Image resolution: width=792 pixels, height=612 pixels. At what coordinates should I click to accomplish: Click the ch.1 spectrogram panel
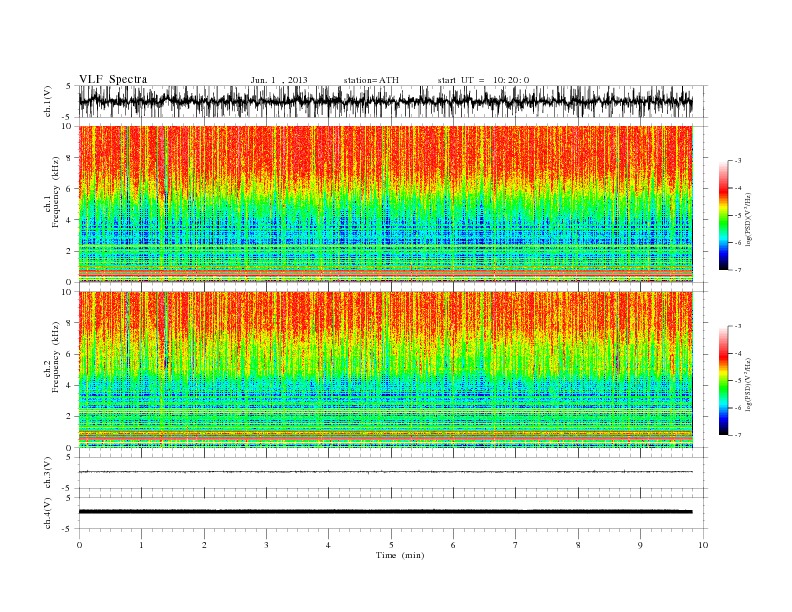point(386,204)
